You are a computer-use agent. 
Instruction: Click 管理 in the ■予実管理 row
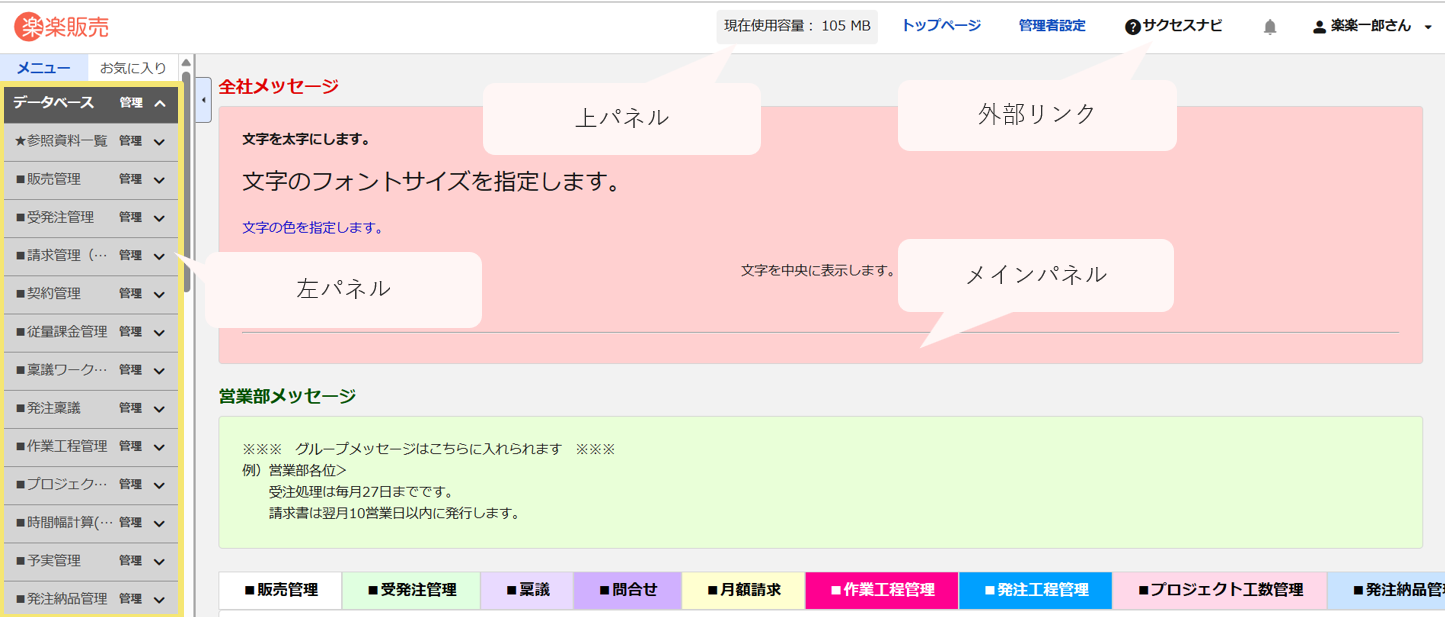[x=131, y=560]
